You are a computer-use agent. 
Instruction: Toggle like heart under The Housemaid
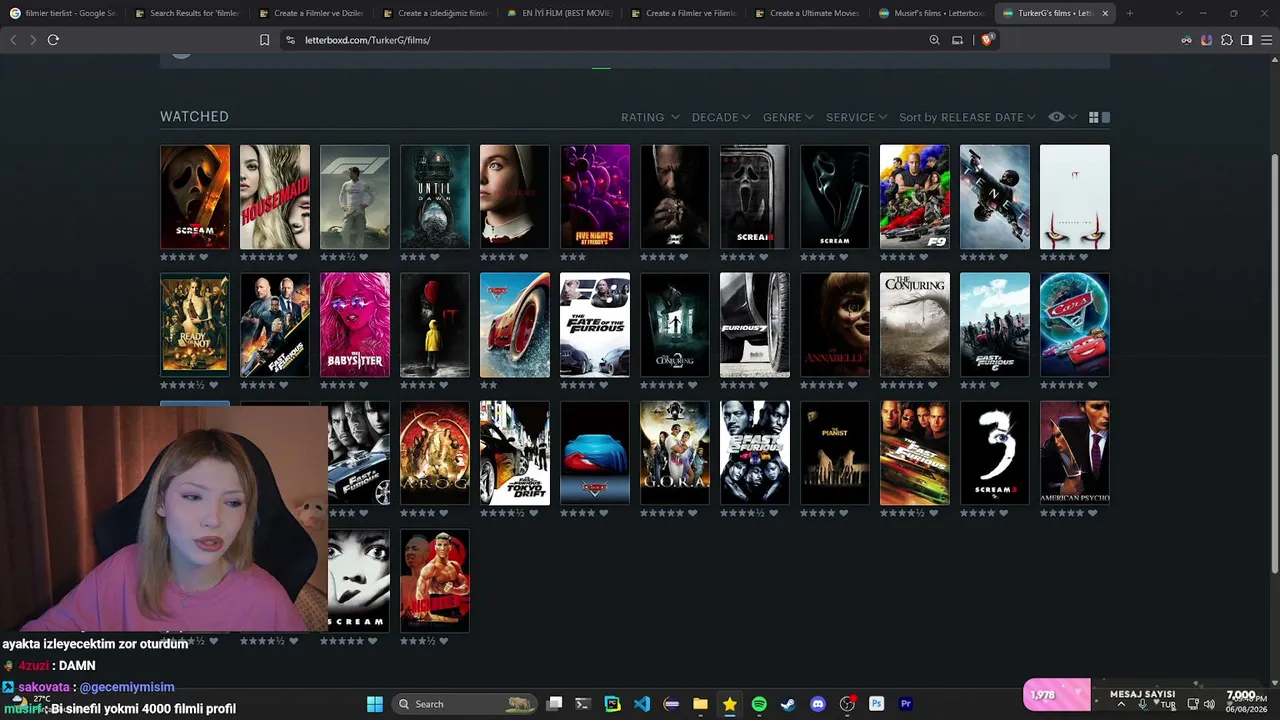[292, 257]
